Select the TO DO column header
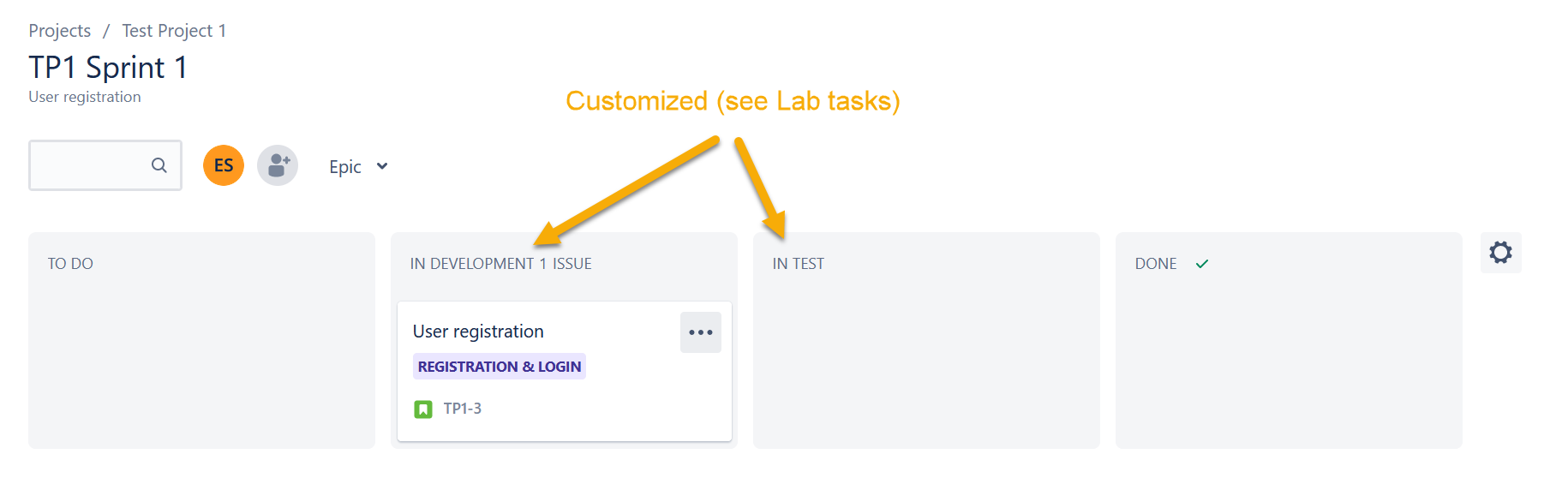1568x490 pixels. click(70, 264)
